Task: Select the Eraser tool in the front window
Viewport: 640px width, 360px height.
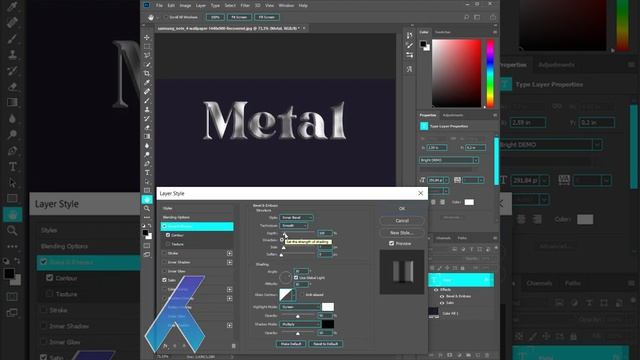Action: [147, 127]
